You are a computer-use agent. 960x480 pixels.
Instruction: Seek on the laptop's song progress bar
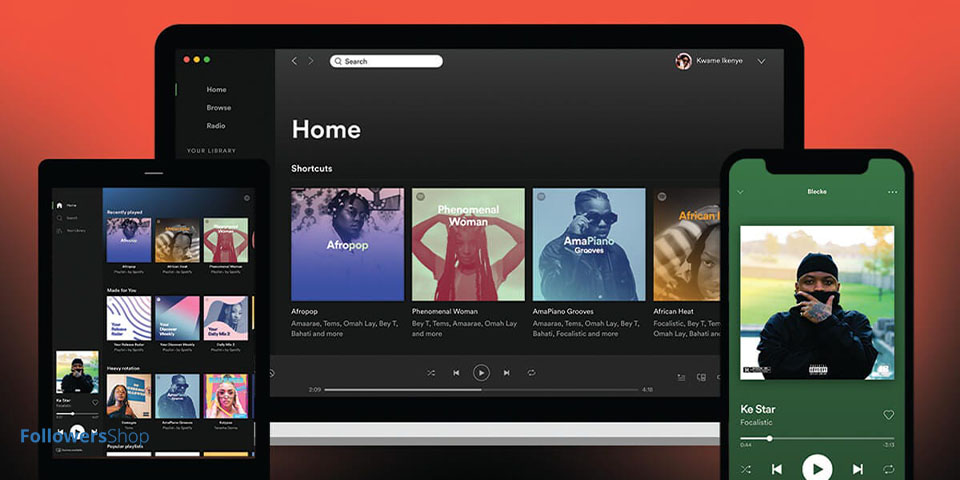coord(481,389)
